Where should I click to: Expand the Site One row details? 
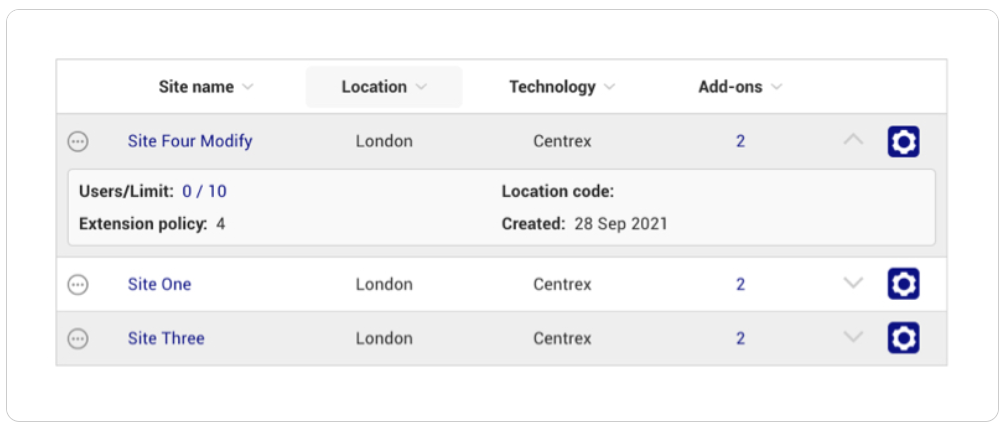853,282
